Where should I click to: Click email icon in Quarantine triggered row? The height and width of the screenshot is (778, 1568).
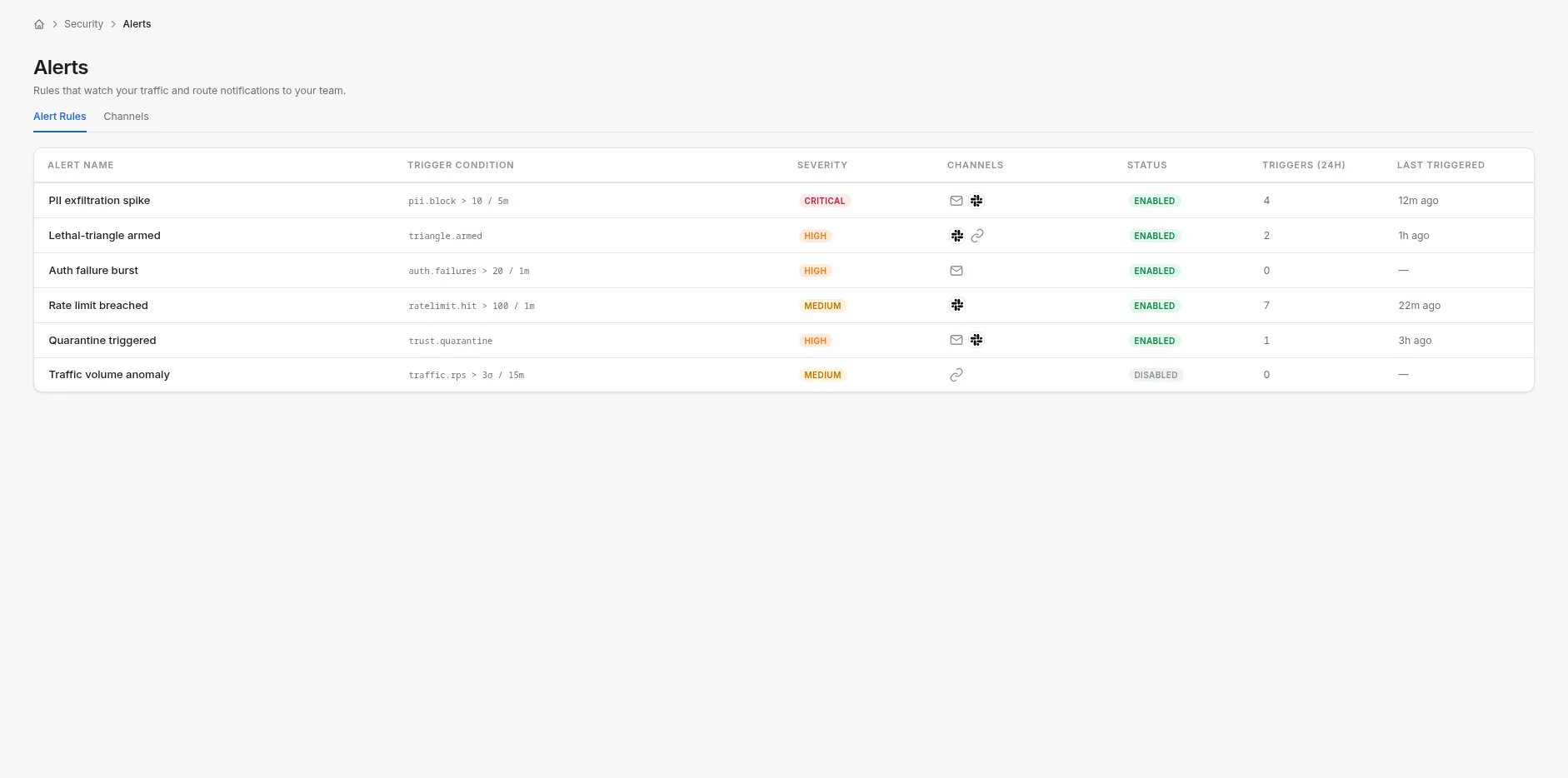956,340
